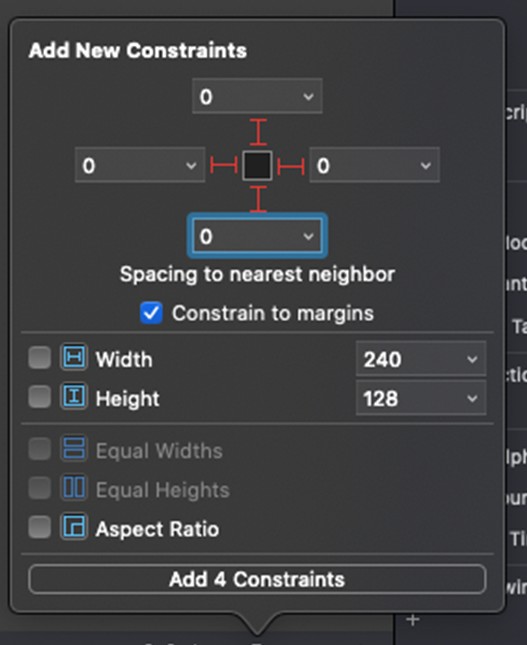Toggle the bottom red spacing constraint strut
The height and width of the screenshot is (645, 527).
[x=258, y=199]
